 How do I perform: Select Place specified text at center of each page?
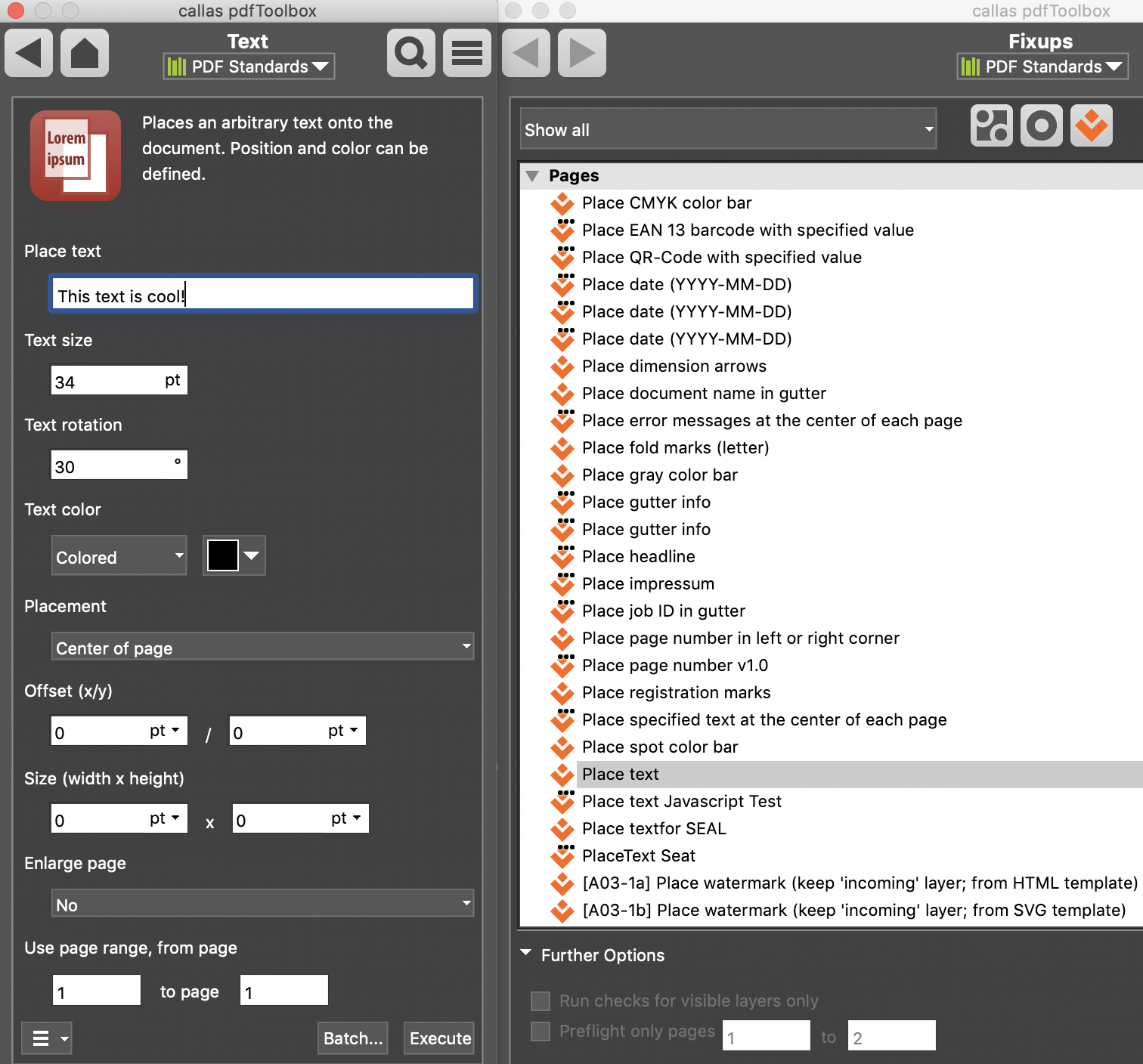(x=764, y=720)
